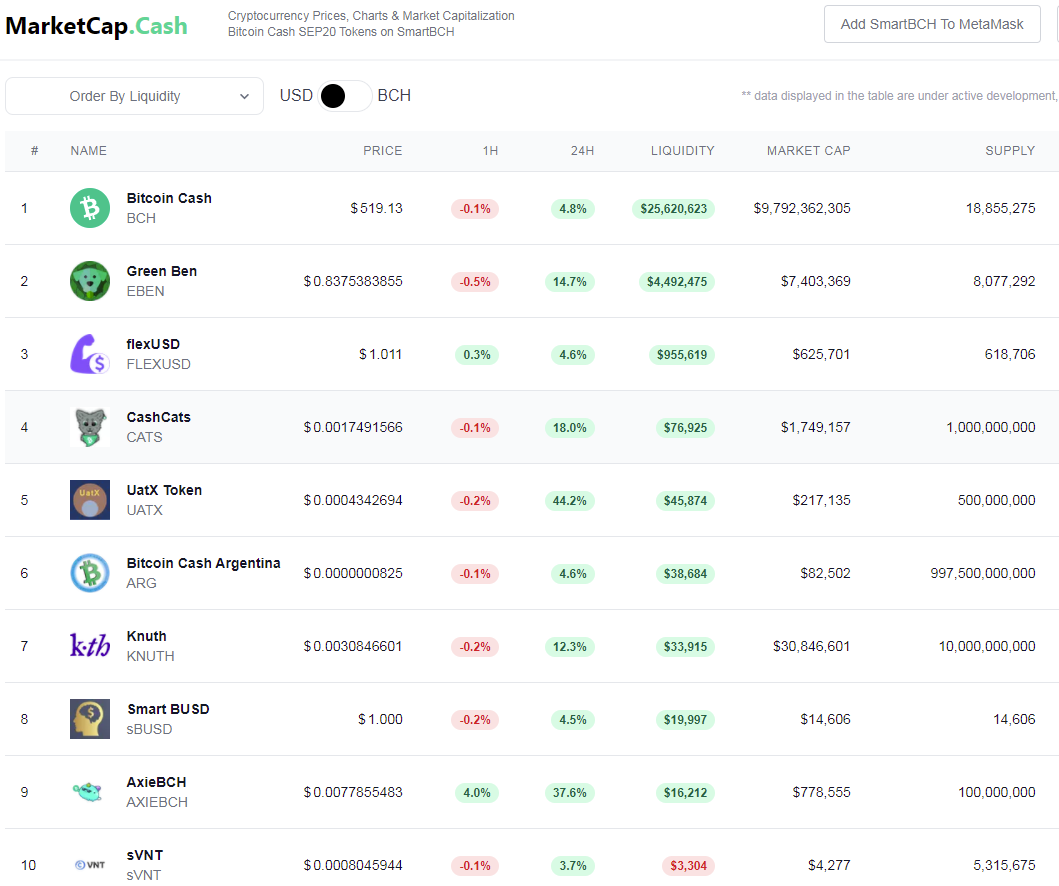1059x886 pixels.
Task: Open the UatX Token name
Action: click(164, 490)
